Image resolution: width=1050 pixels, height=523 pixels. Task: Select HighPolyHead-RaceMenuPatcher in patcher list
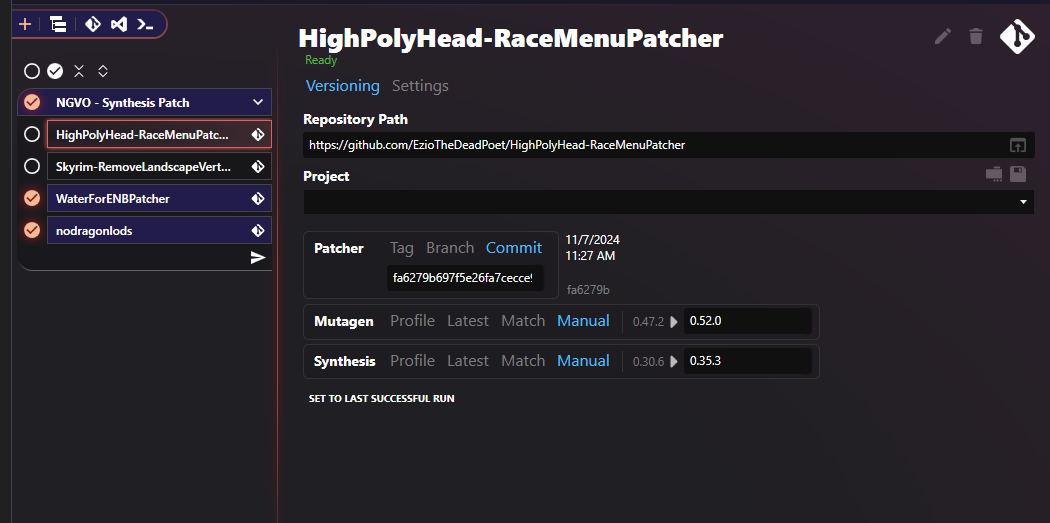[x=159, y=135]
